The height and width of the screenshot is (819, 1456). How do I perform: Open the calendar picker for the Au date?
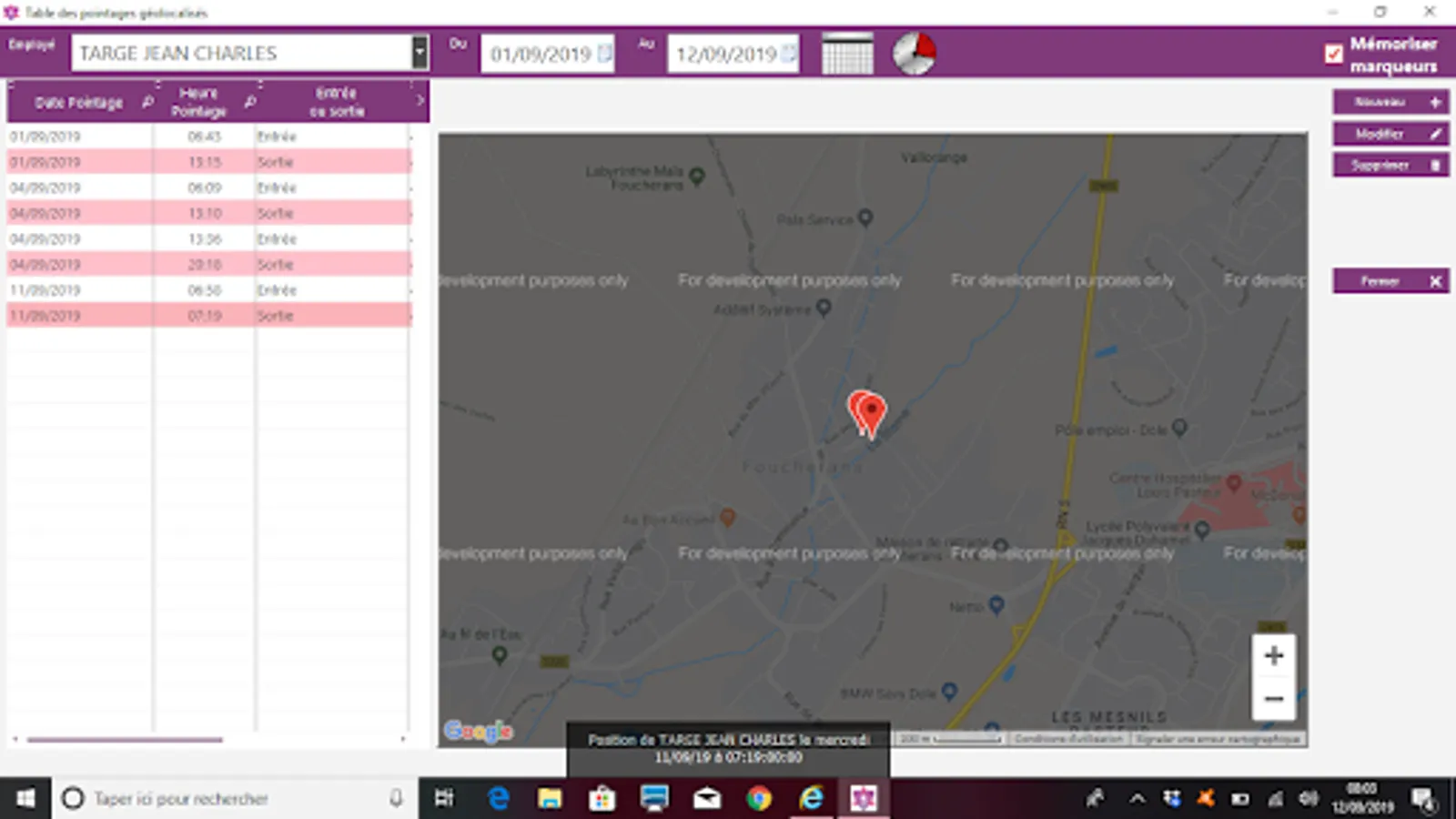click(x=789, y=54)
